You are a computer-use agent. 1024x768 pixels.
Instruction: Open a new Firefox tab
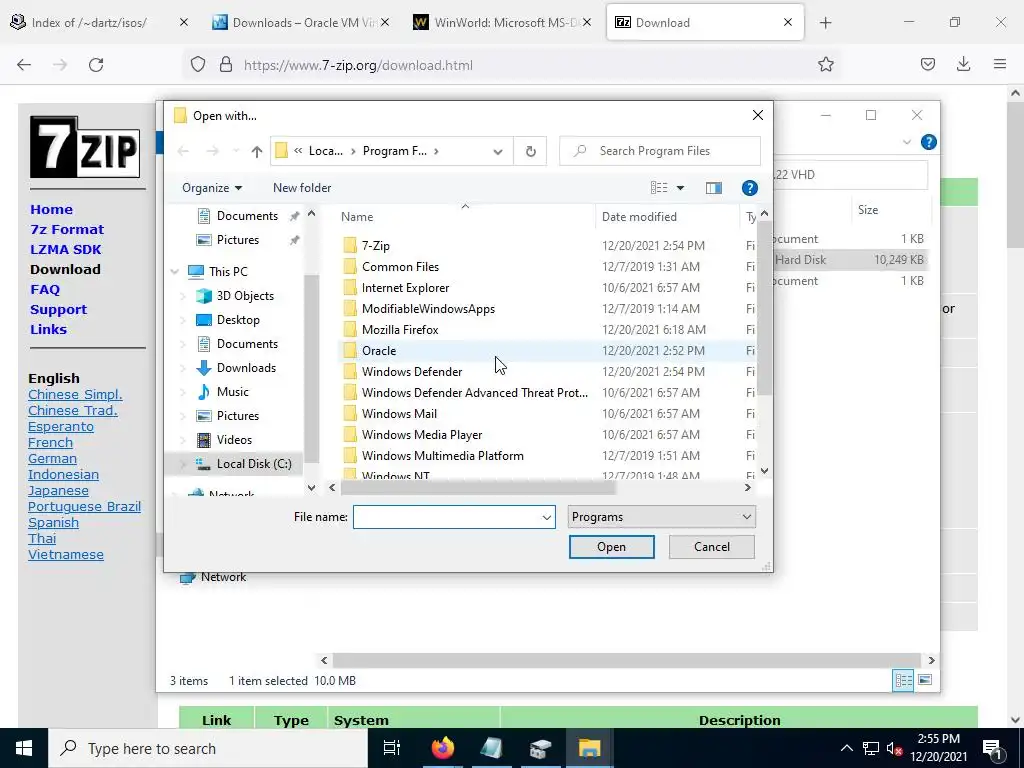coord(825,23)
